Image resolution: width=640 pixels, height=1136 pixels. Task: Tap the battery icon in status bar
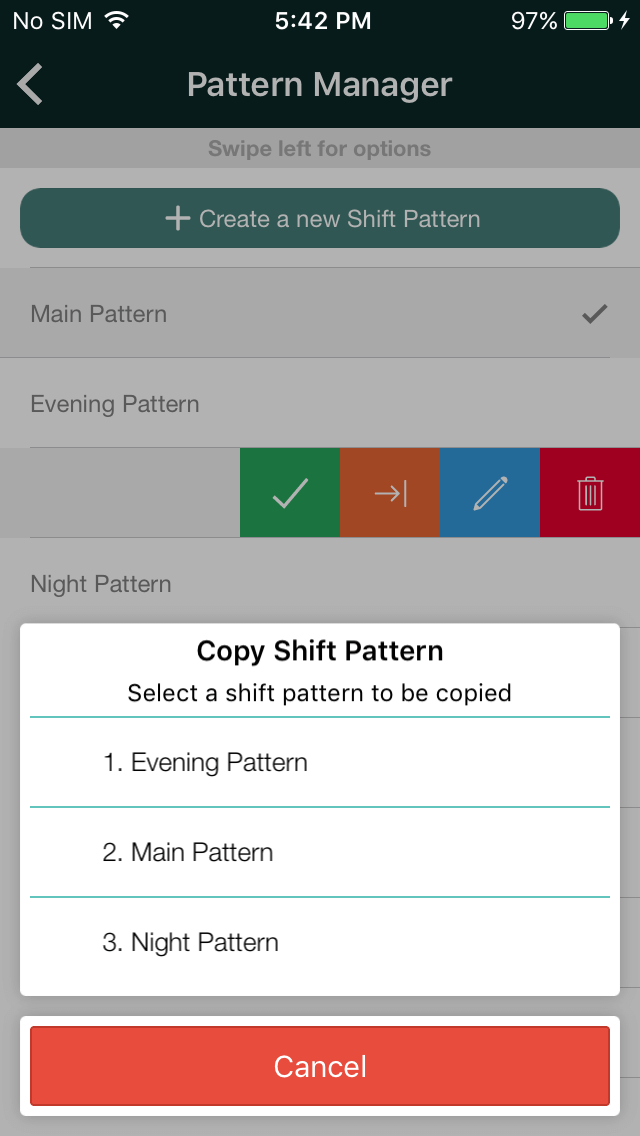tap(589, 21)
